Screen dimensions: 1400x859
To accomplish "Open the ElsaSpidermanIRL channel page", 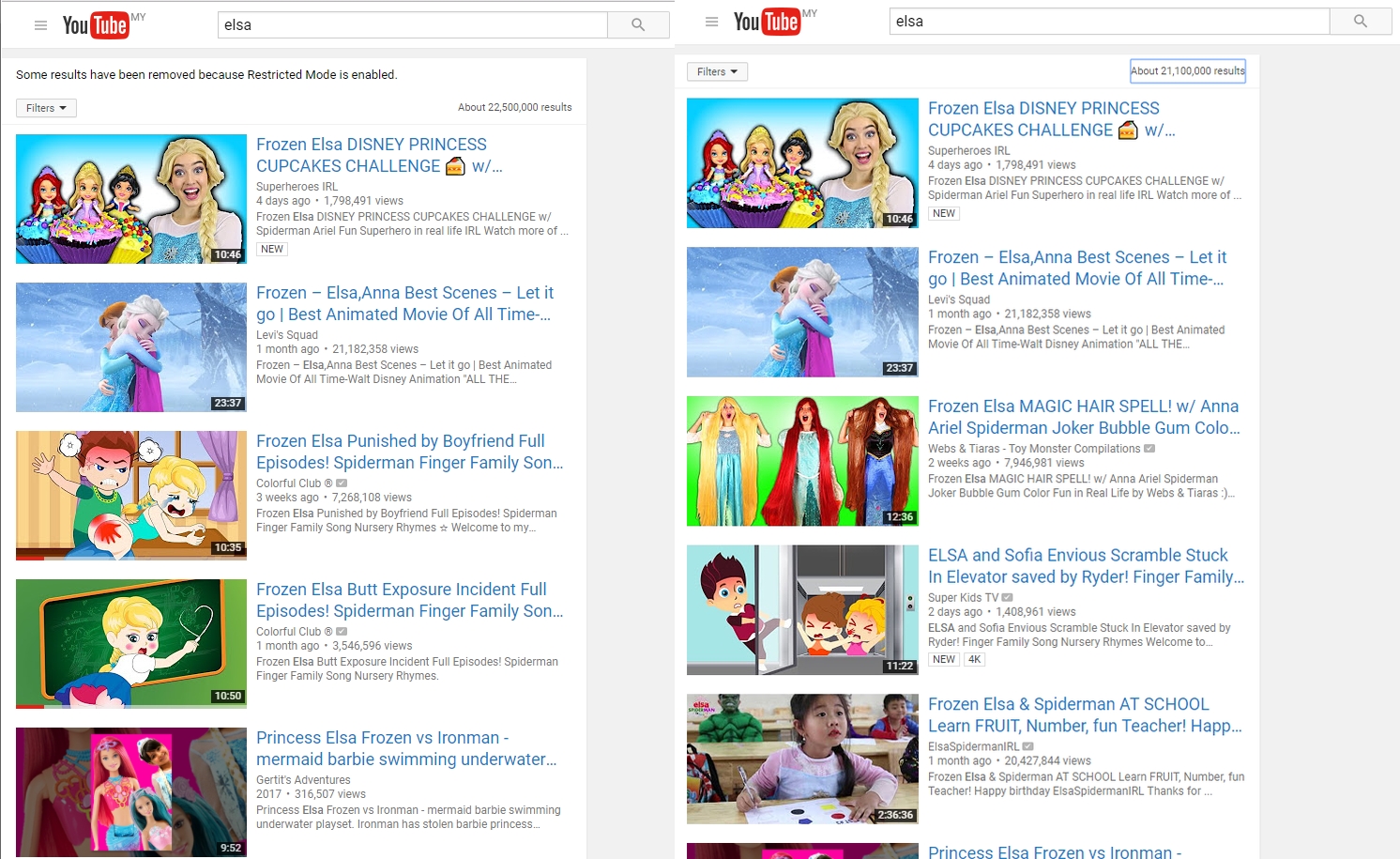I will (973, 746).
